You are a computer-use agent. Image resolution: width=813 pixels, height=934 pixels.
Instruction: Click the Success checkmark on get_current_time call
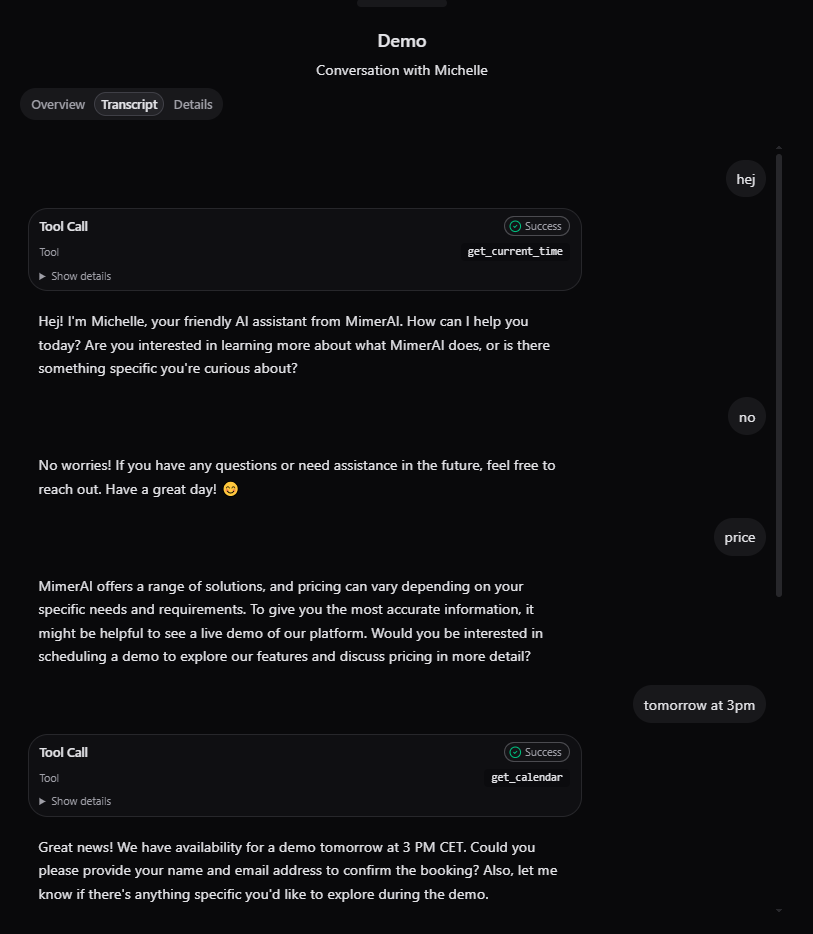pos(515,227)
